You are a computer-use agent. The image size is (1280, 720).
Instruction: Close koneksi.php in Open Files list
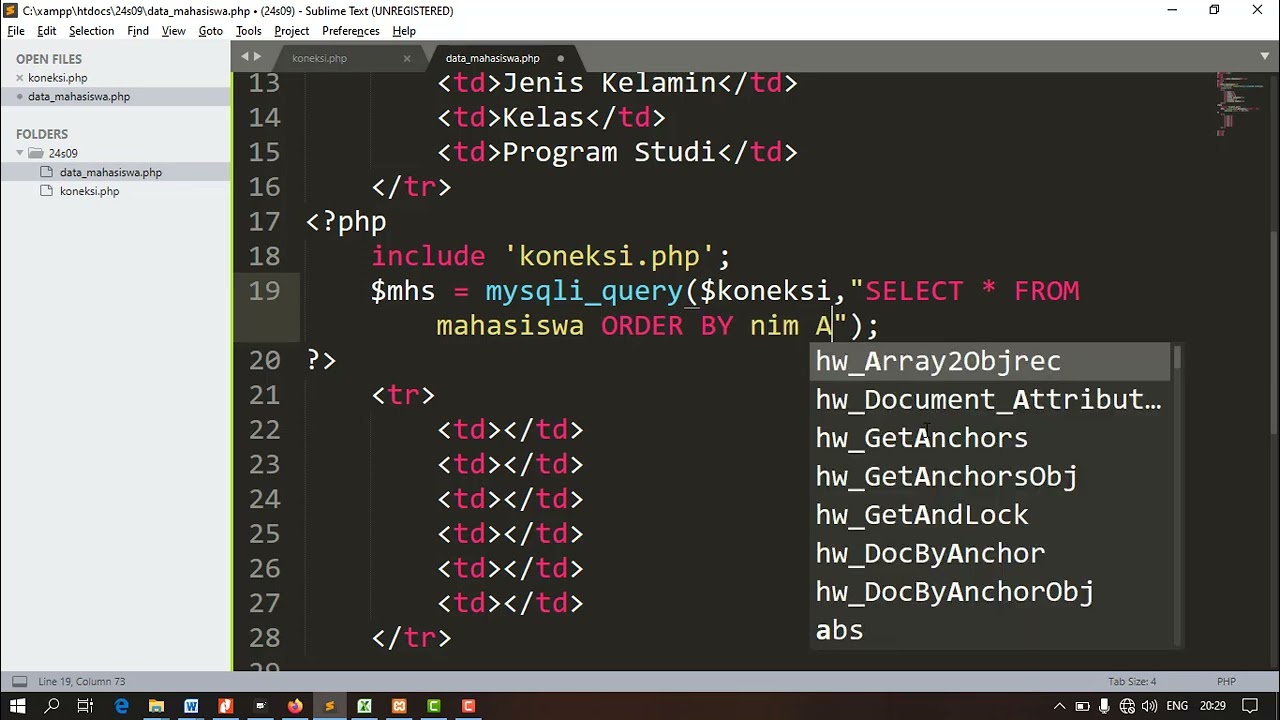coord(20,78)
